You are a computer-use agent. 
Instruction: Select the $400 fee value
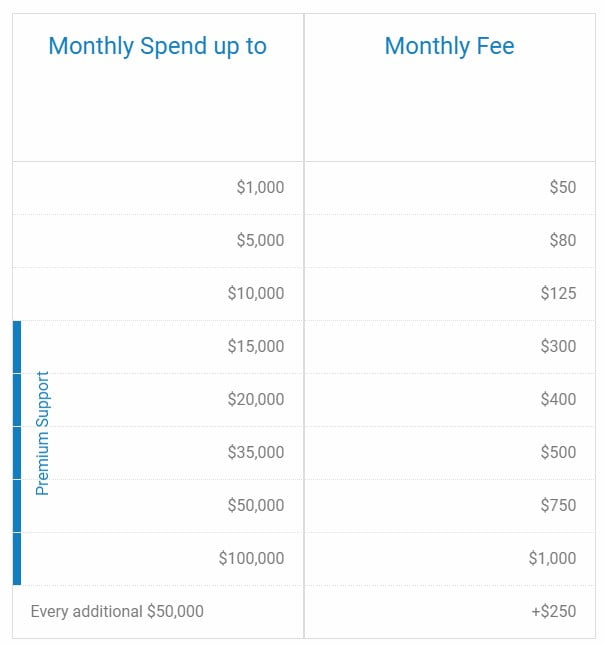(558, 399)
